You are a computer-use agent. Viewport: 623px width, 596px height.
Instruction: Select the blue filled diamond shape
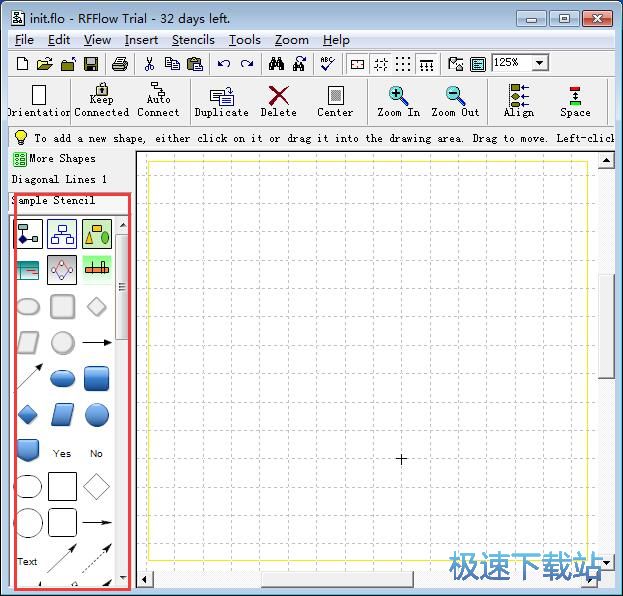(28, 414)
